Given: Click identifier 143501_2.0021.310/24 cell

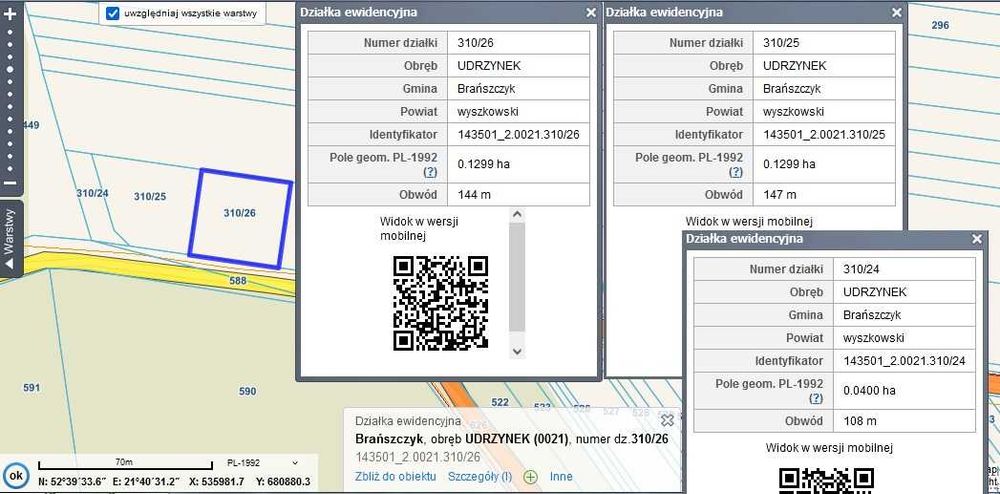Looking at the screenshot, I should 904,361.
